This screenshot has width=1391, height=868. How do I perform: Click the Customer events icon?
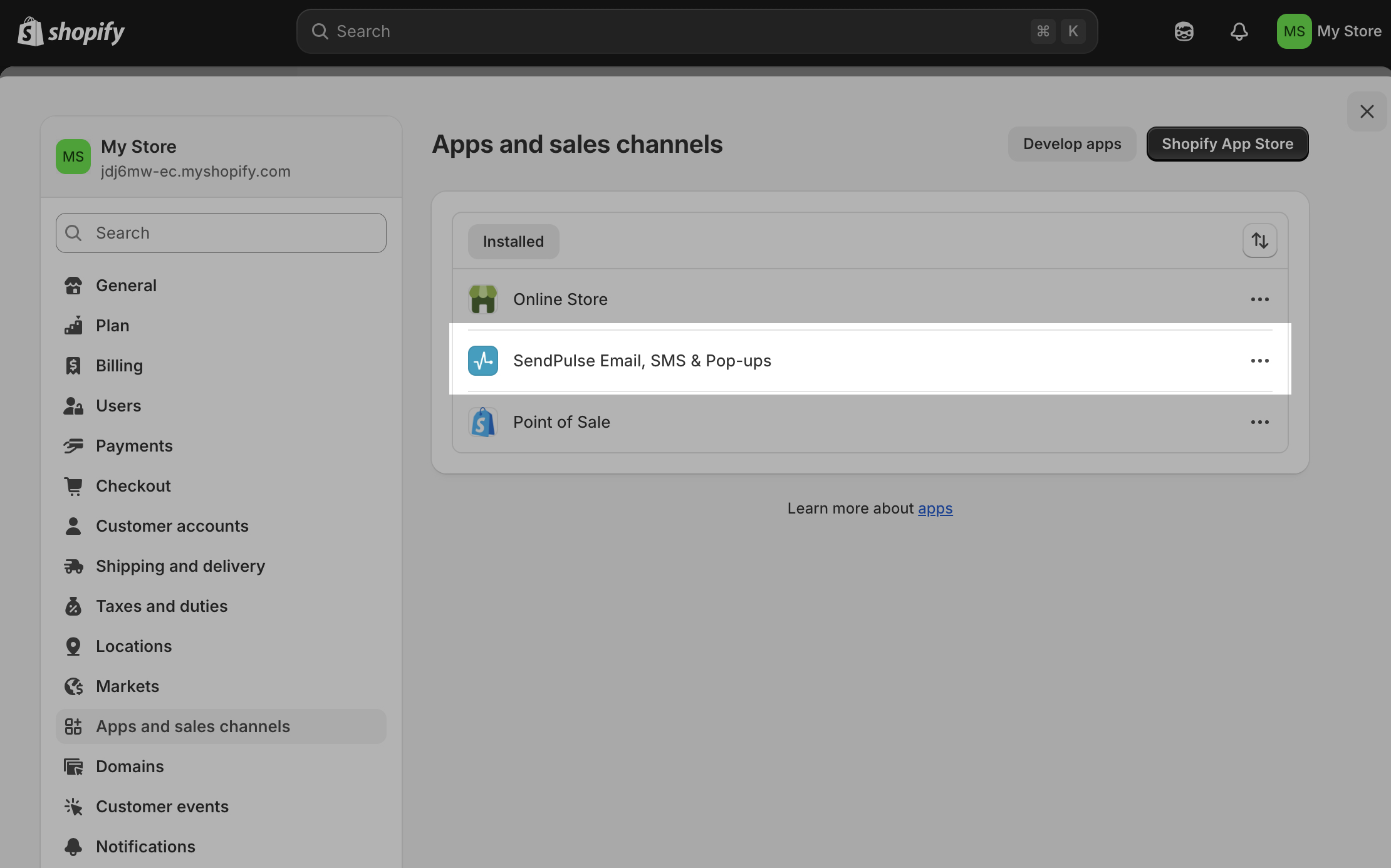coord(73,807)
